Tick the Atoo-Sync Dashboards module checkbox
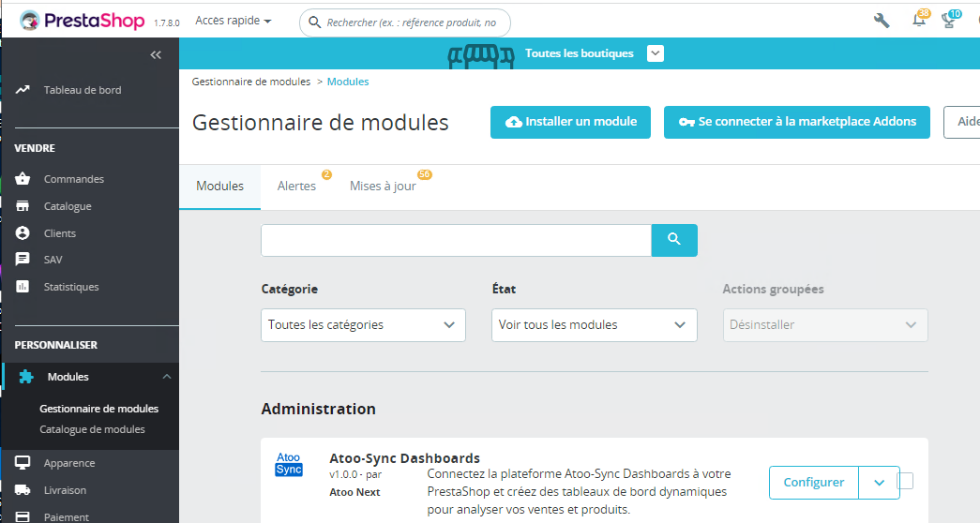The width and height of the screenshot is (980, 523). pyautogui.click(x=906, y=481)
